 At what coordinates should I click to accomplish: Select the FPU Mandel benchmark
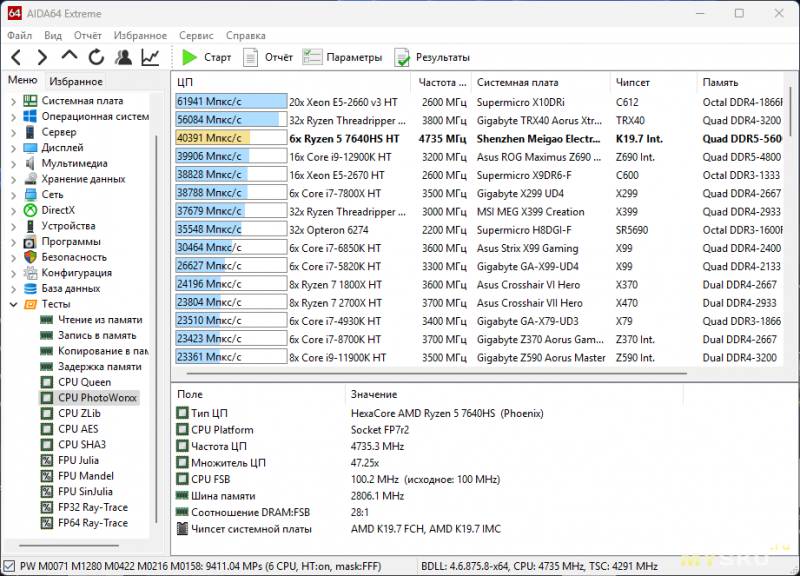point(86,476)
